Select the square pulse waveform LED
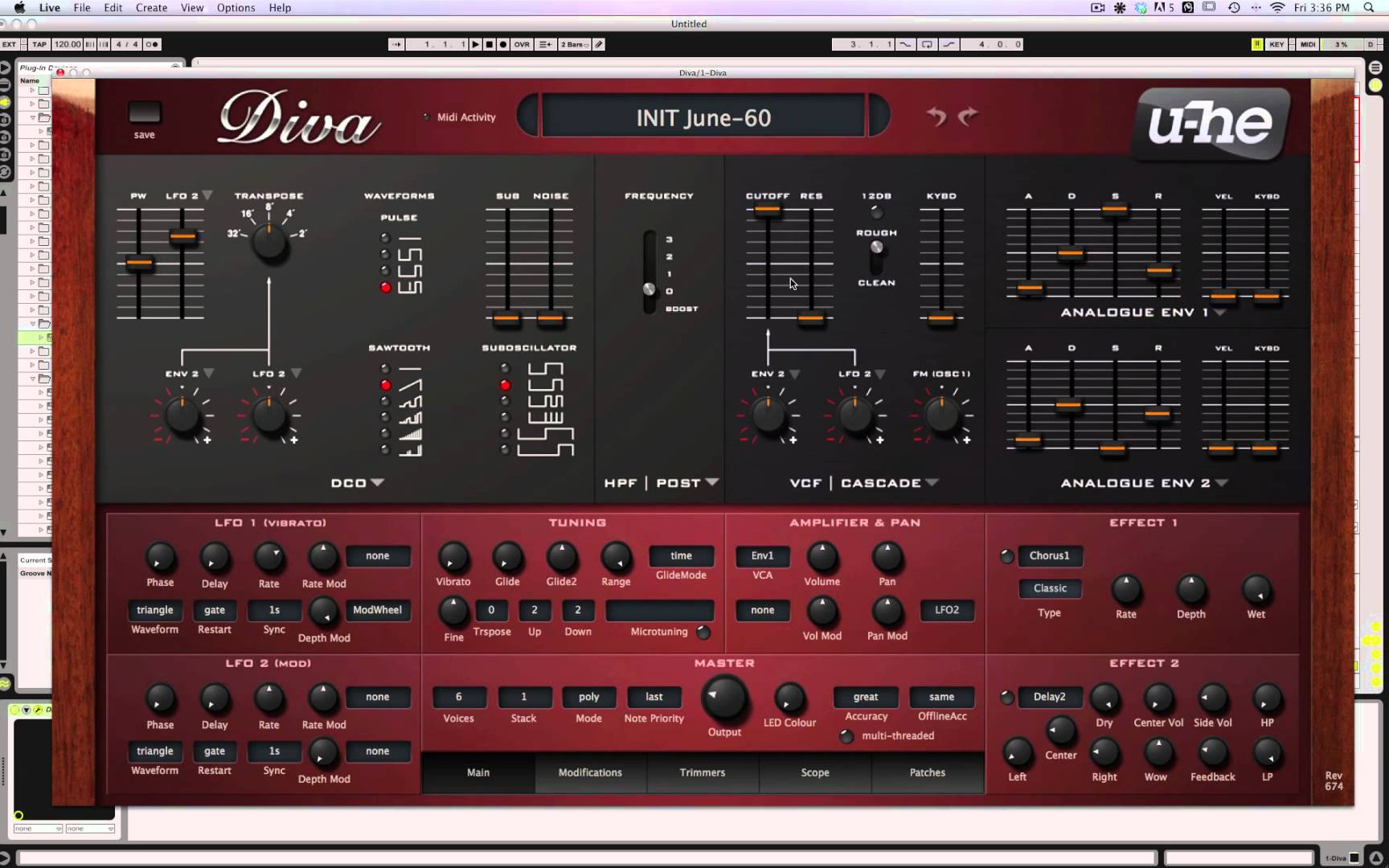Viewport: 1389px width, 868px height. [385, 254]
